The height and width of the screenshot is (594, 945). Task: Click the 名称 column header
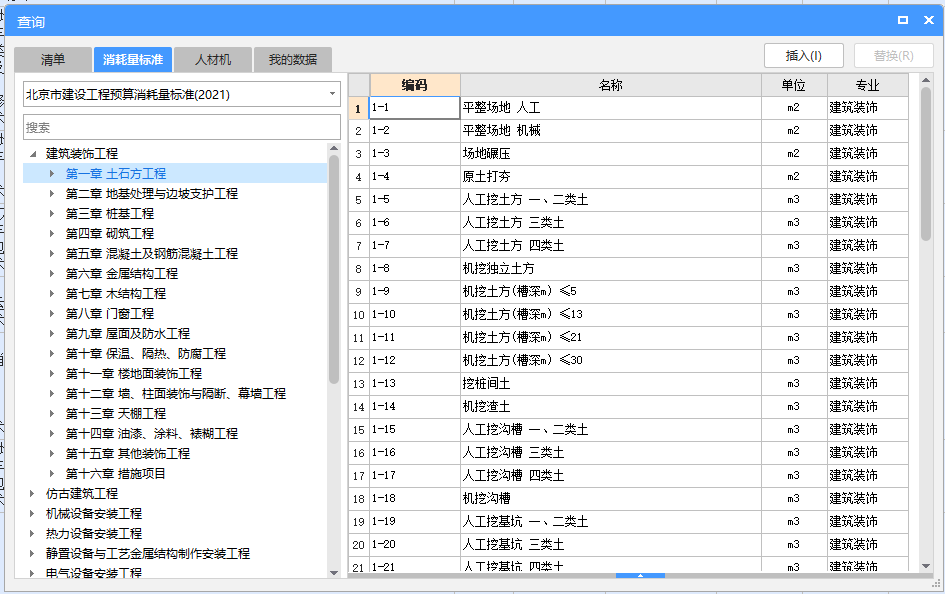click(x=611, y=85)
